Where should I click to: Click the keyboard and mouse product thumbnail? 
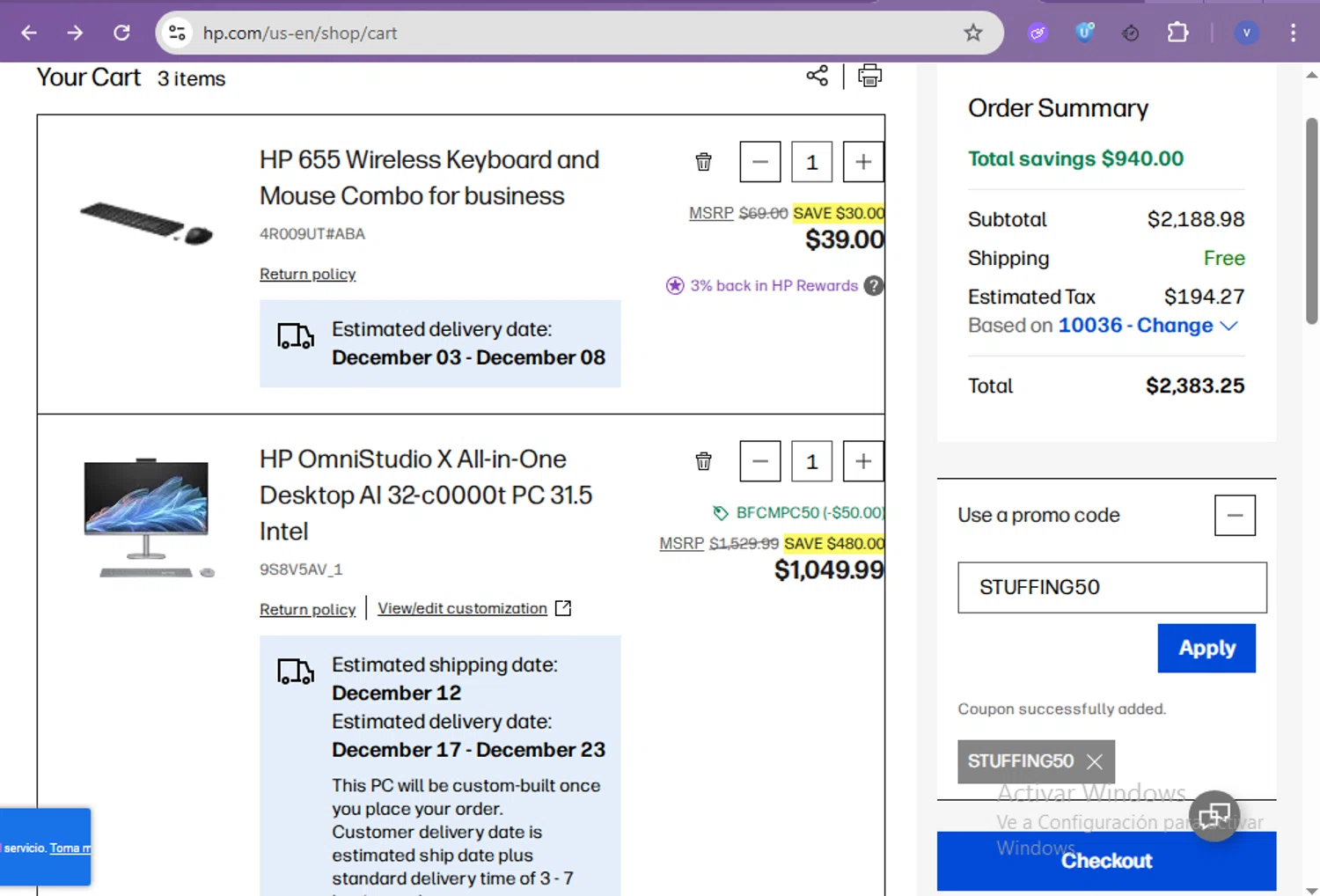tap(146, 222)
